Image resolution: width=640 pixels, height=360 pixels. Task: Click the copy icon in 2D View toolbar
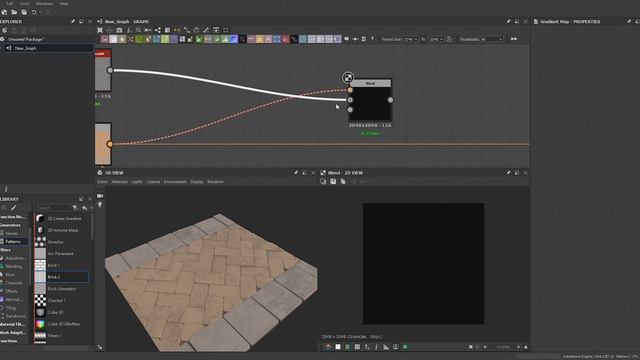(x=343, y=181)
